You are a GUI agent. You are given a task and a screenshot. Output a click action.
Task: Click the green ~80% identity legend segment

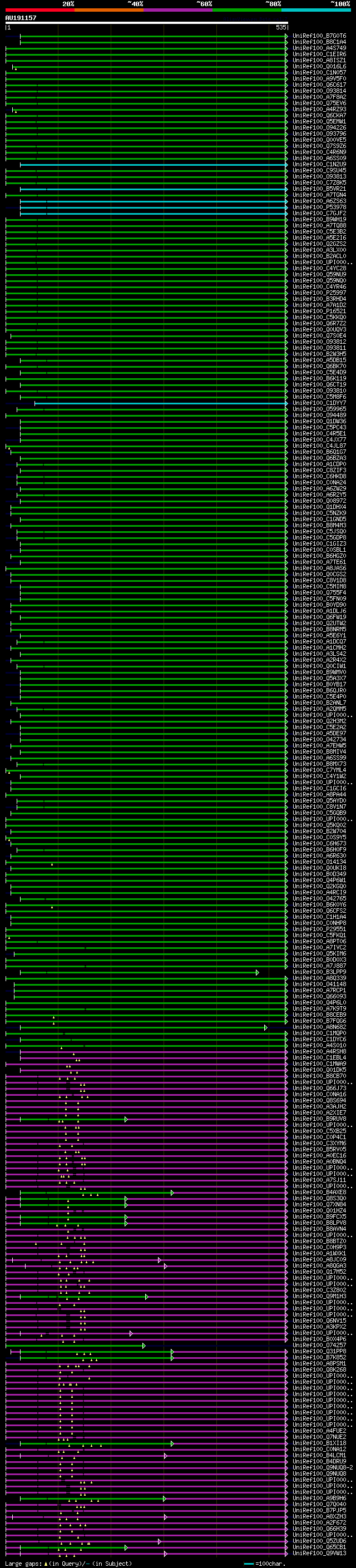247,10
